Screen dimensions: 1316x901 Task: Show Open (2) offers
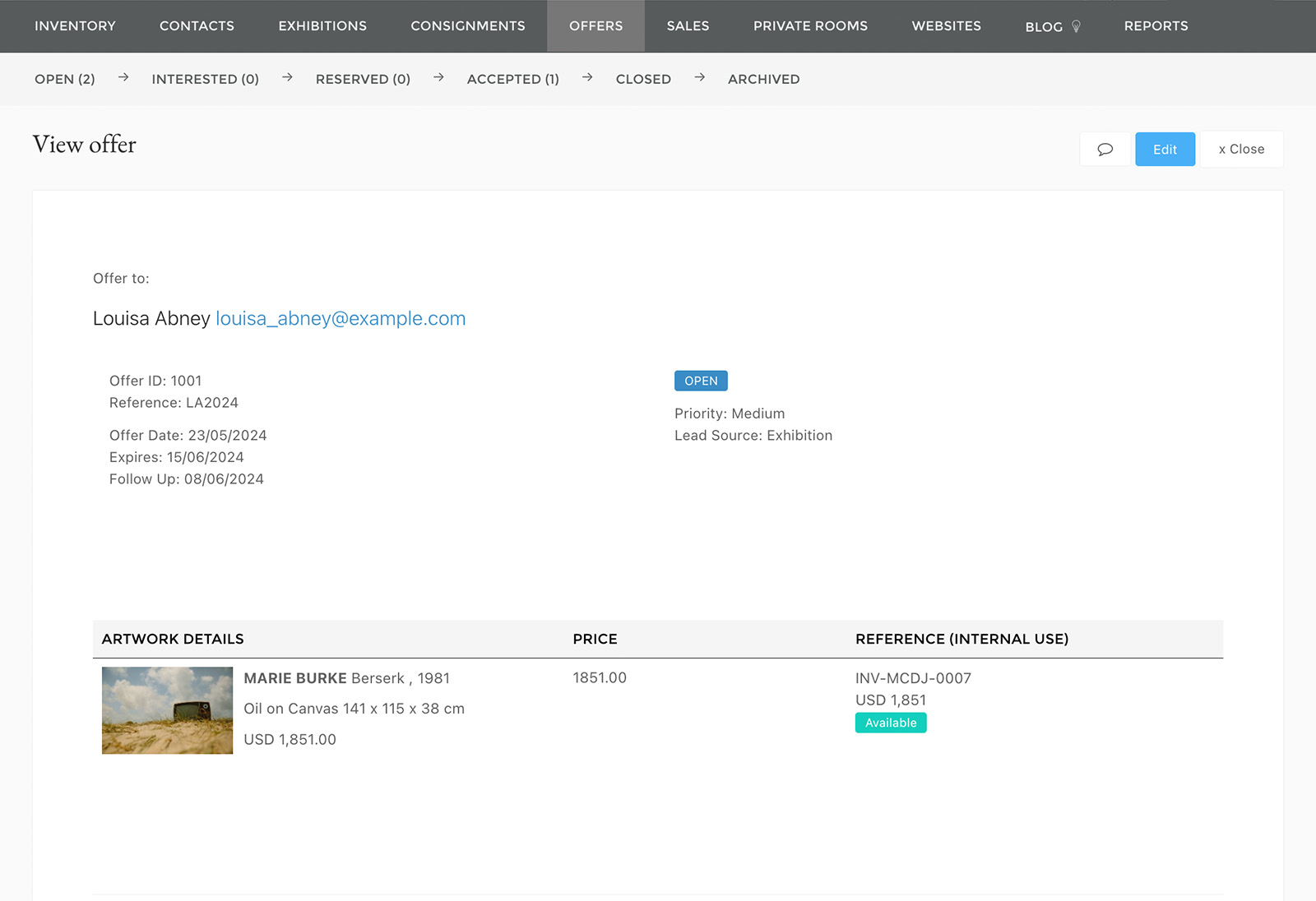pos(65,79)
